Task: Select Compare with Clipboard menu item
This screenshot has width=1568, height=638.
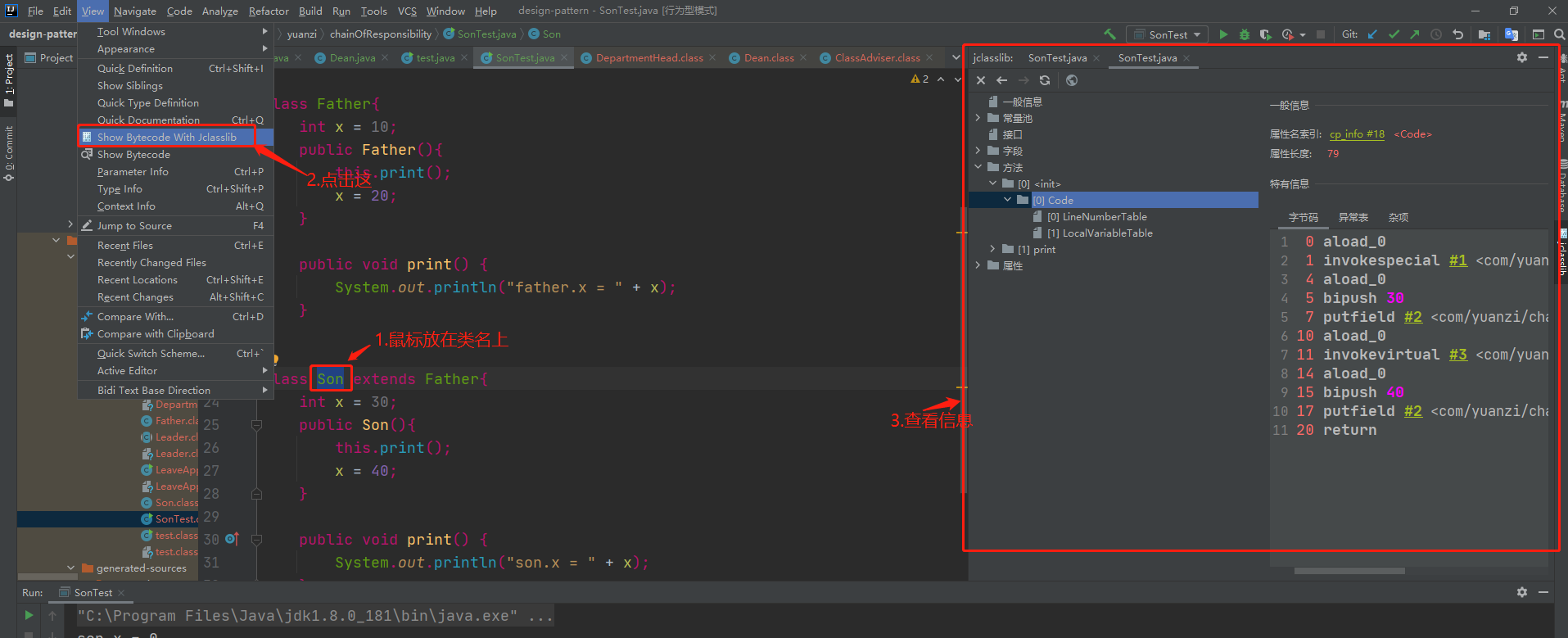Action: coord(175,333)
